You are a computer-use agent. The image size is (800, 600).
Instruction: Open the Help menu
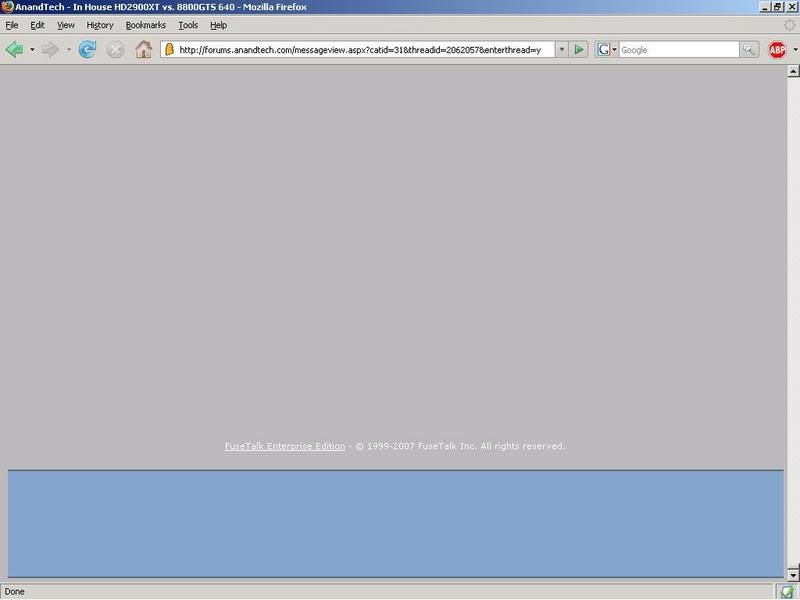218,25
